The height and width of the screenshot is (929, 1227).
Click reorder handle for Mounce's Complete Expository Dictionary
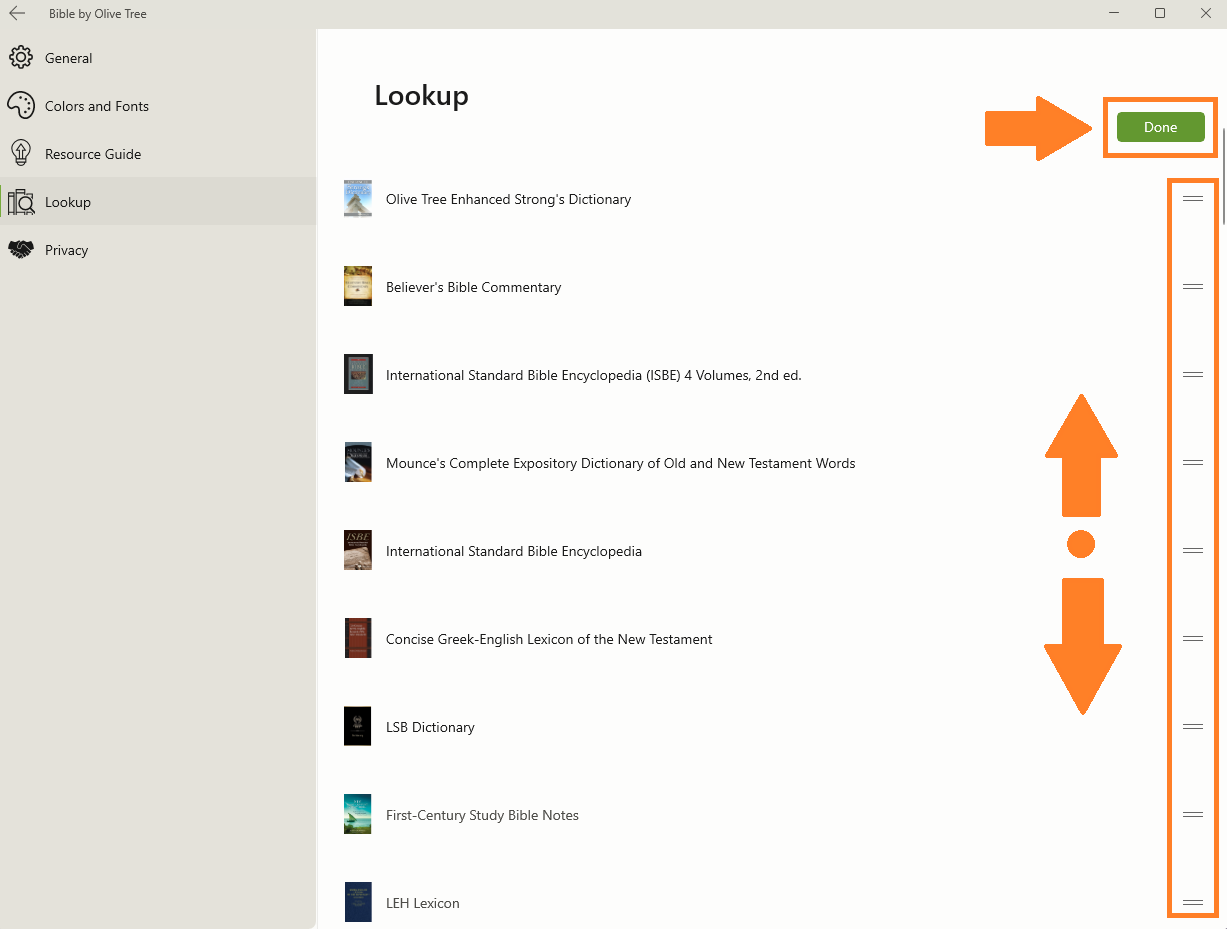point(1192,463)
